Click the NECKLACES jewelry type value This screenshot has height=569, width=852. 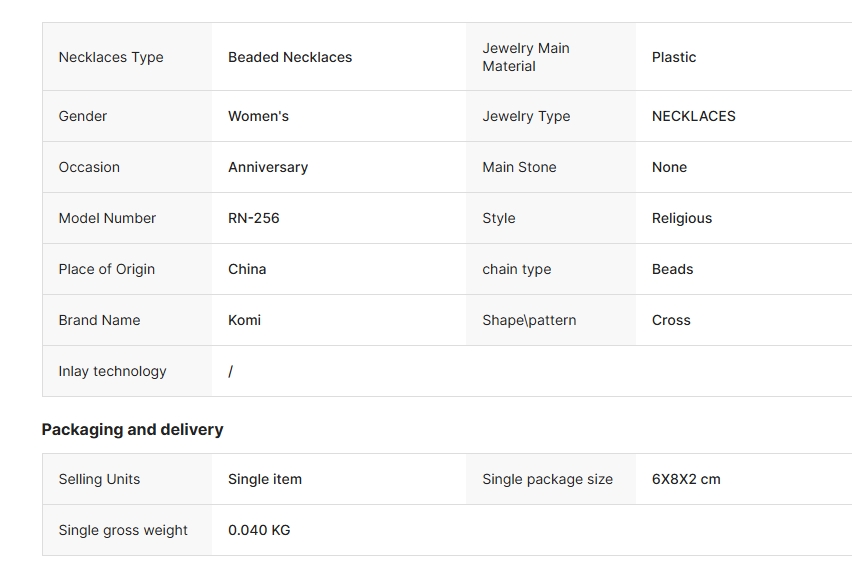coord(693,116)
